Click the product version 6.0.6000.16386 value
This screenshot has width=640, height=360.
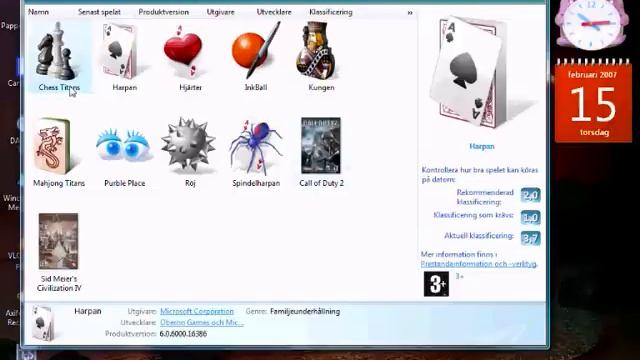coord(183,334)
